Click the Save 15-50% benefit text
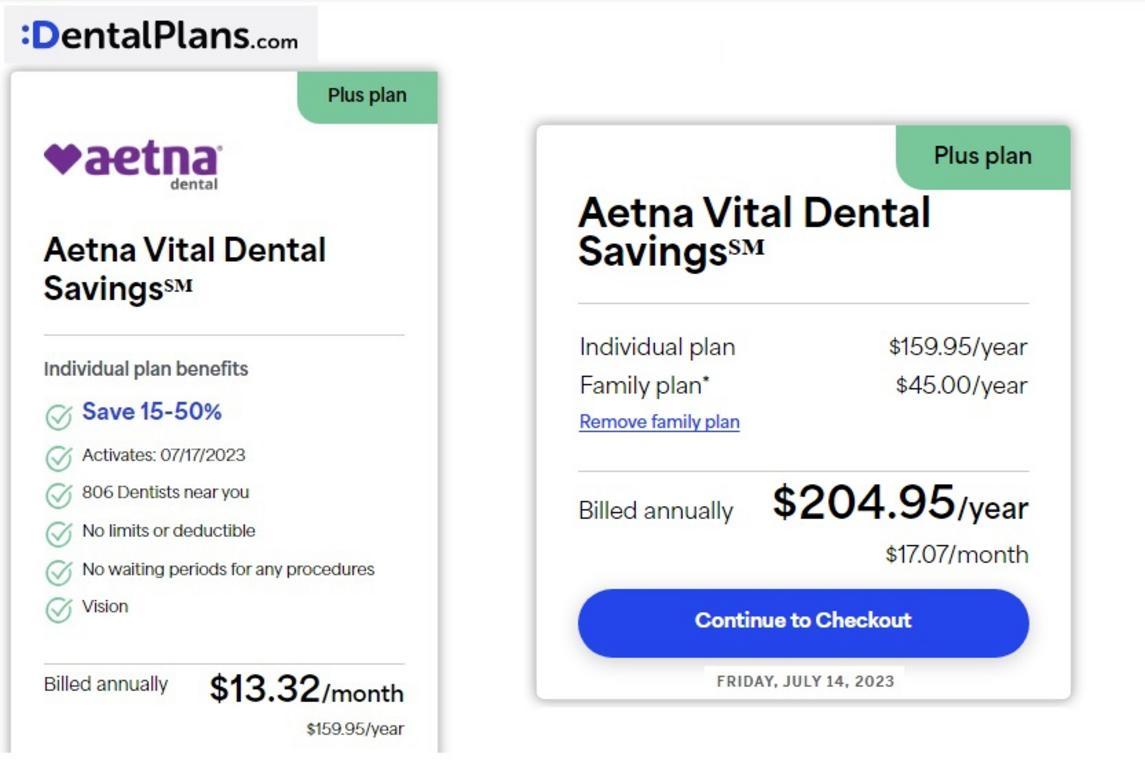Screen dimensions: 1145x760 pos(152,412)
